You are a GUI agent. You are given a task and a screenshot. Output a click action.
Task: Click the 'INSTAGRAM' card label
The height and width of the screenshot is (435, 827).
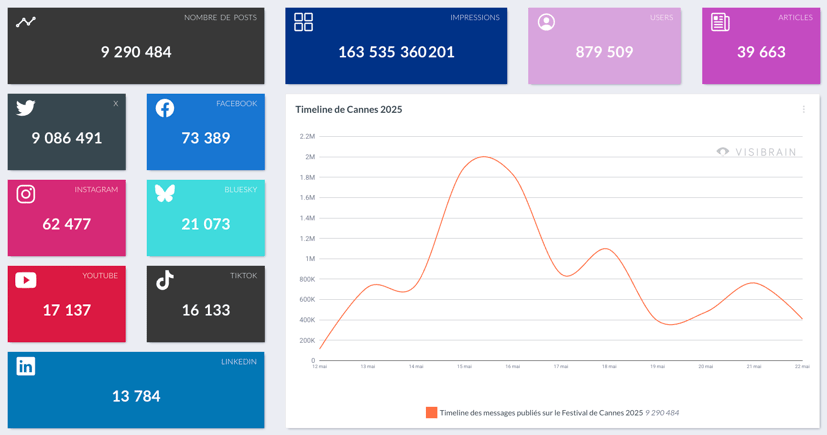[x=96, y=189]
